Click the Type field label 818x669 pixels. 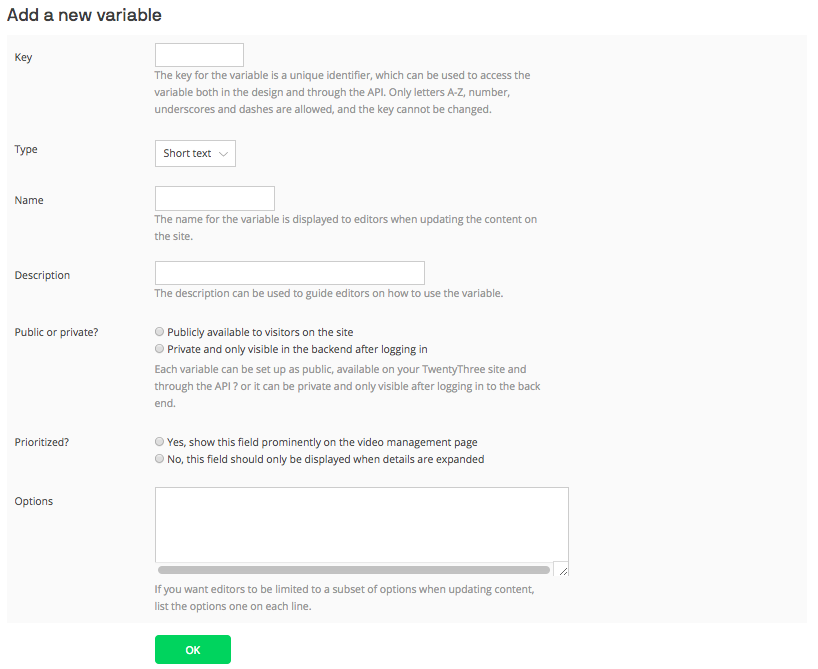(26, 149)
